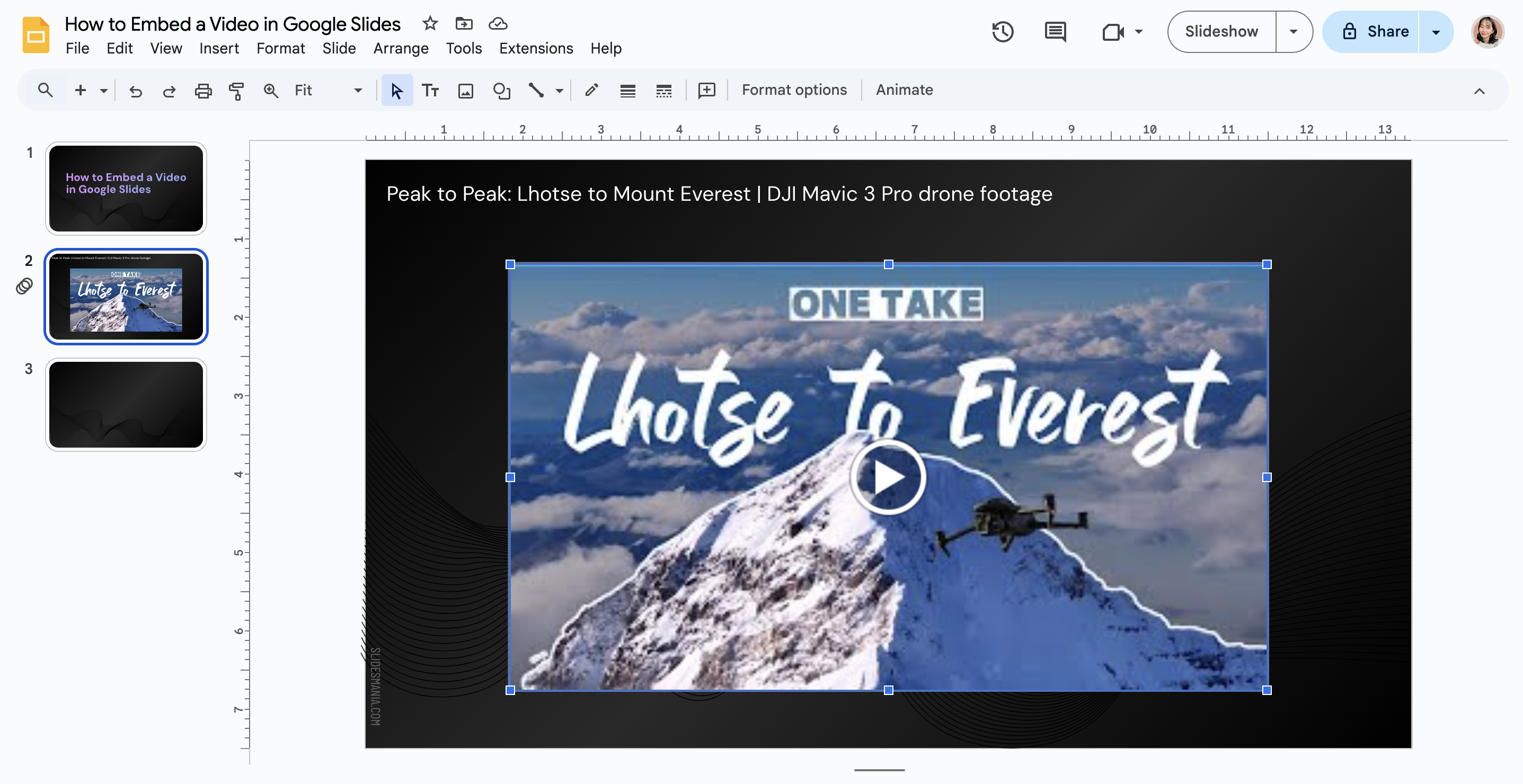The width and height of the screenshot is (1523, 784).
Task: Open the comments history icon
Action: [1055, 31]
